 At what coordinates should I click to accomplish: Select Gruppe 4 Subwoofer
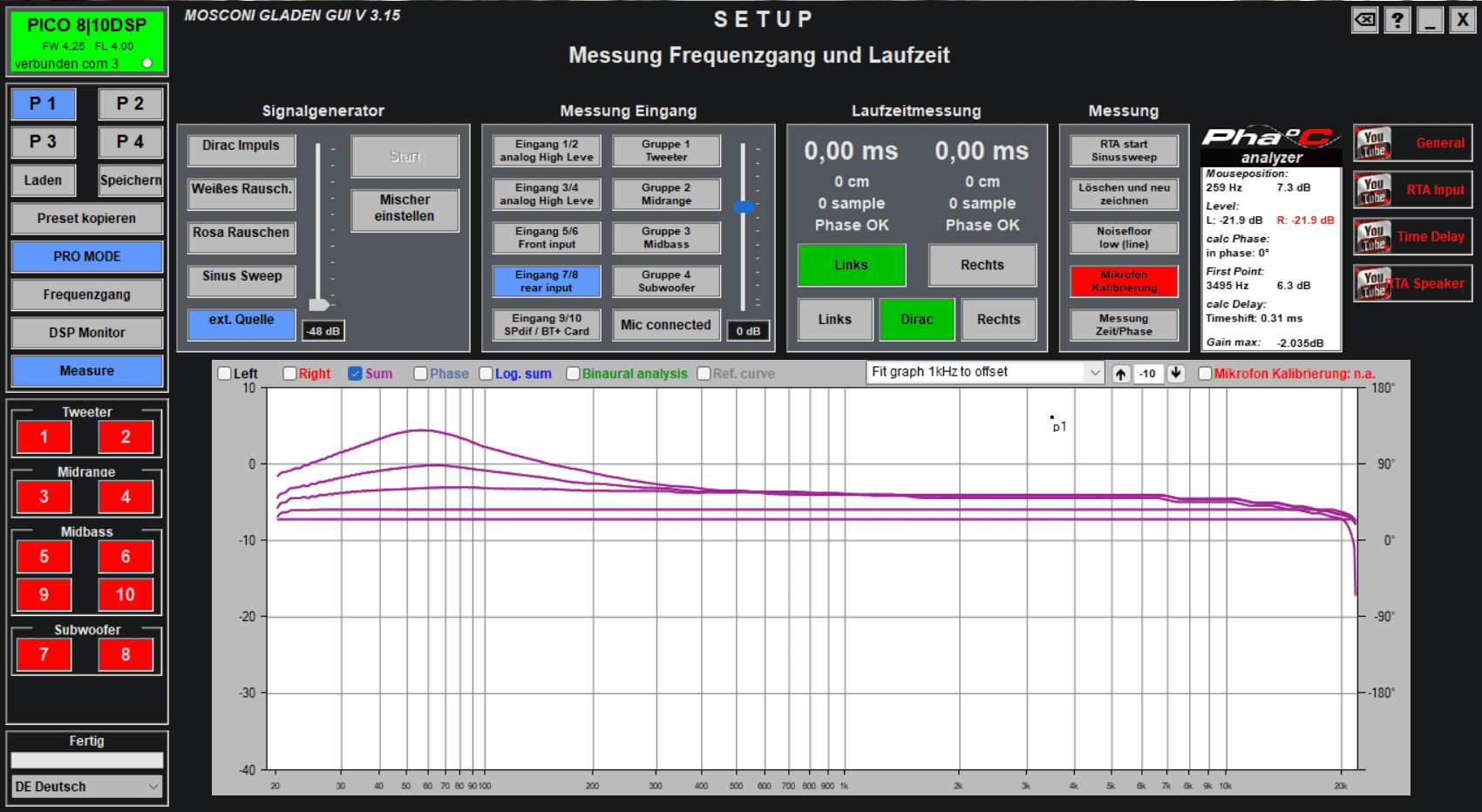pos(666,281)
